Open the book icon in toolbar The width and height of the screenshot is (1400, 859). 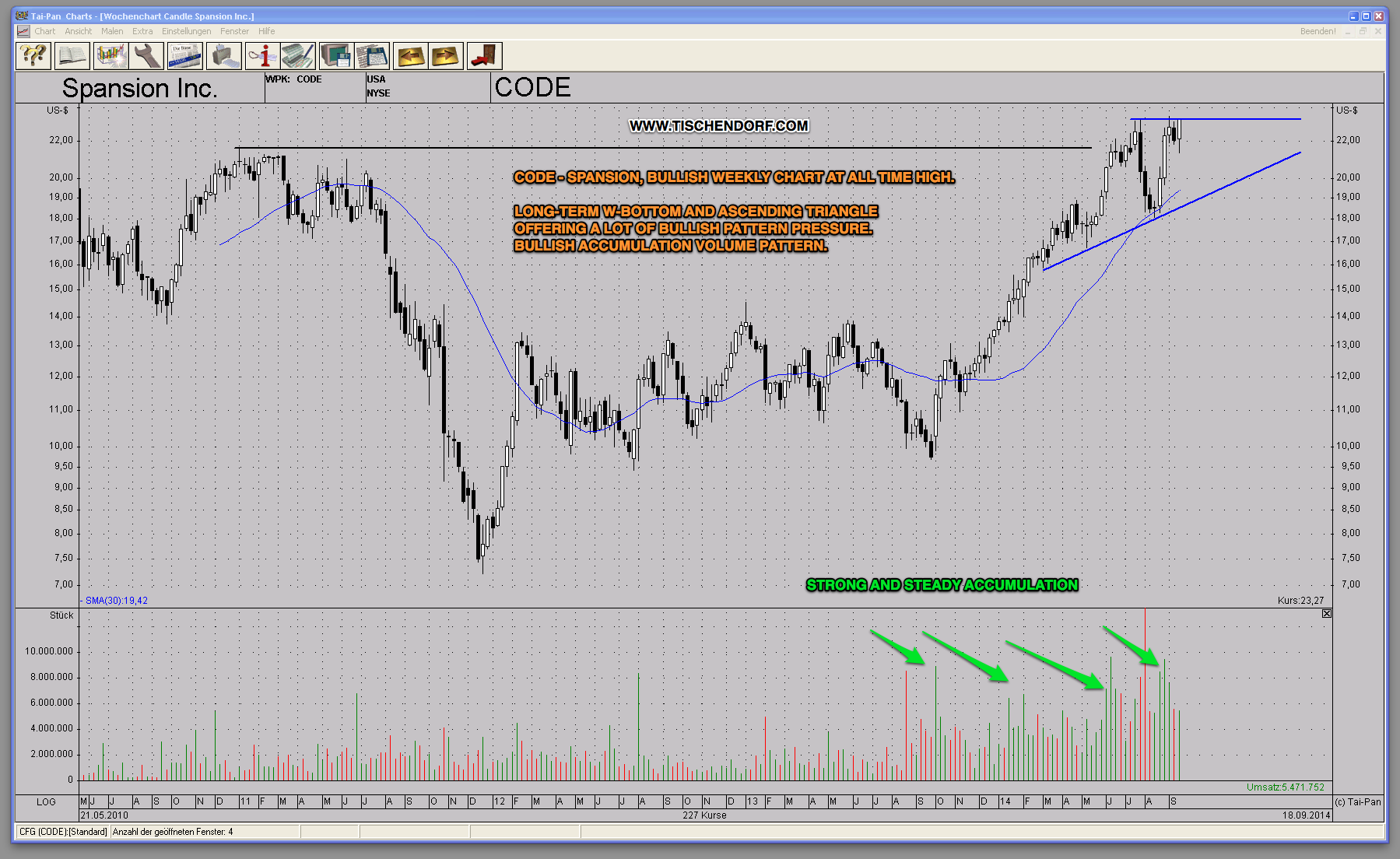click(x=72, y=56)
